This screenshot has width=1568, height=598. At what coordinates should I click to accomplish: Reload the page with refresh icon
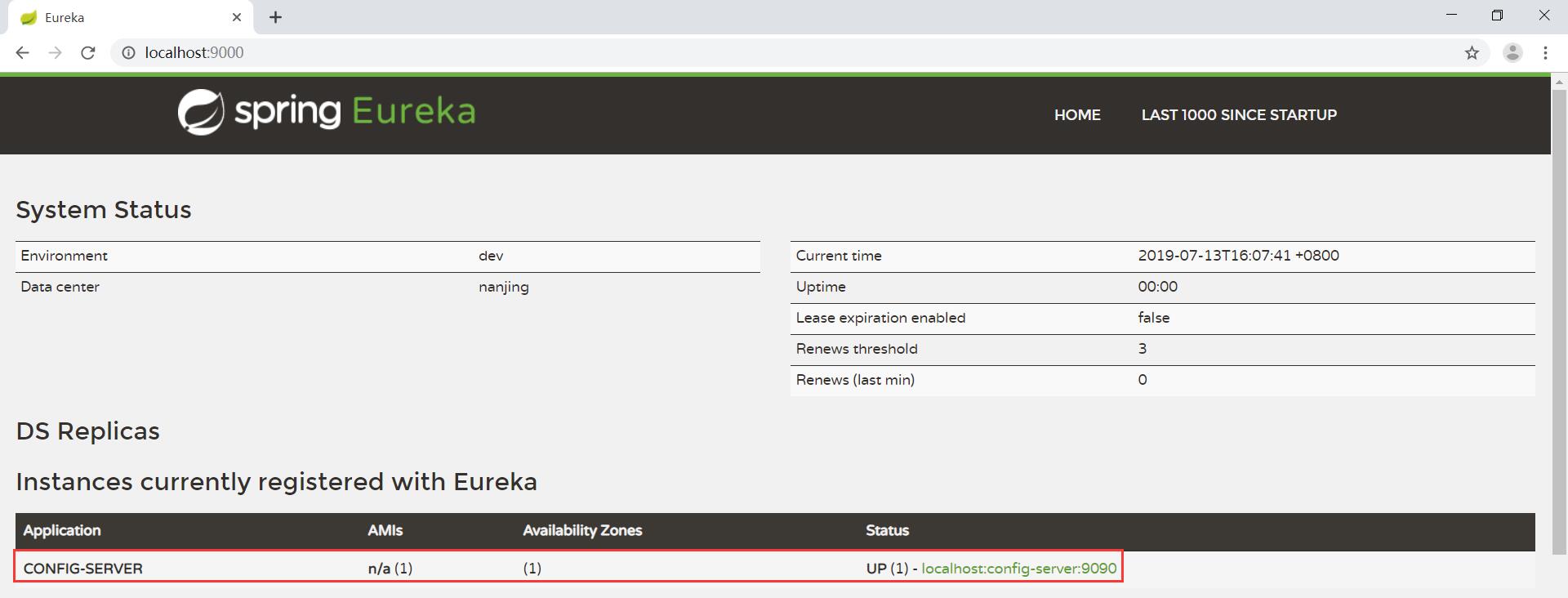tap(87, 52)
